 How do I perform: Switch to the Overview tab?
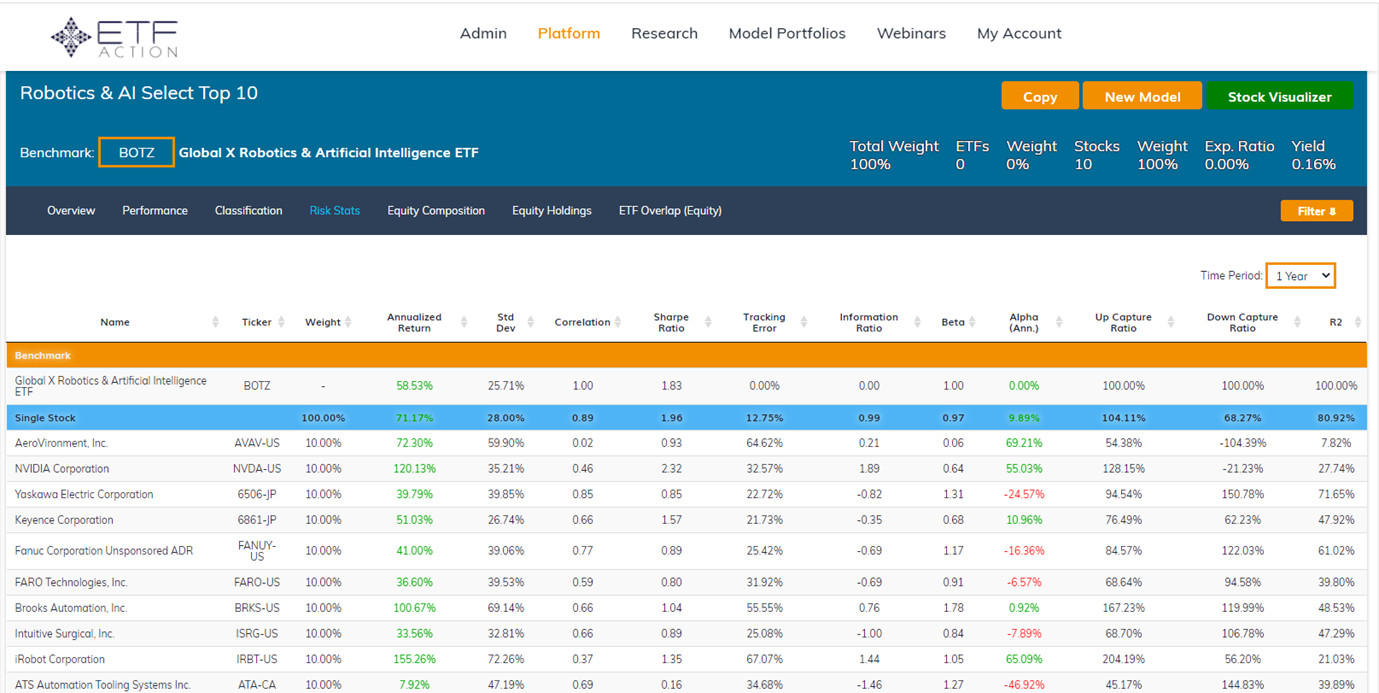tap(71, 211)
